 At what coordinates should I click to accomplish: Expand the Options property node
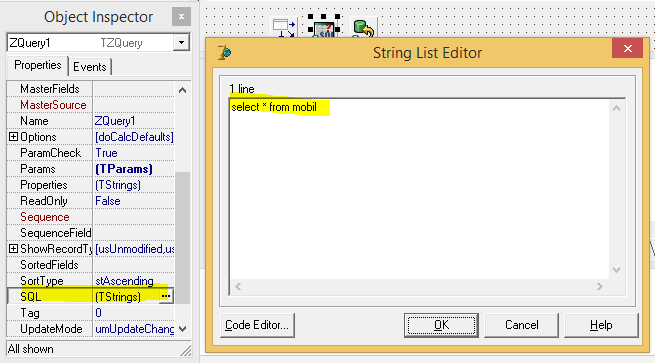(13, 137)
